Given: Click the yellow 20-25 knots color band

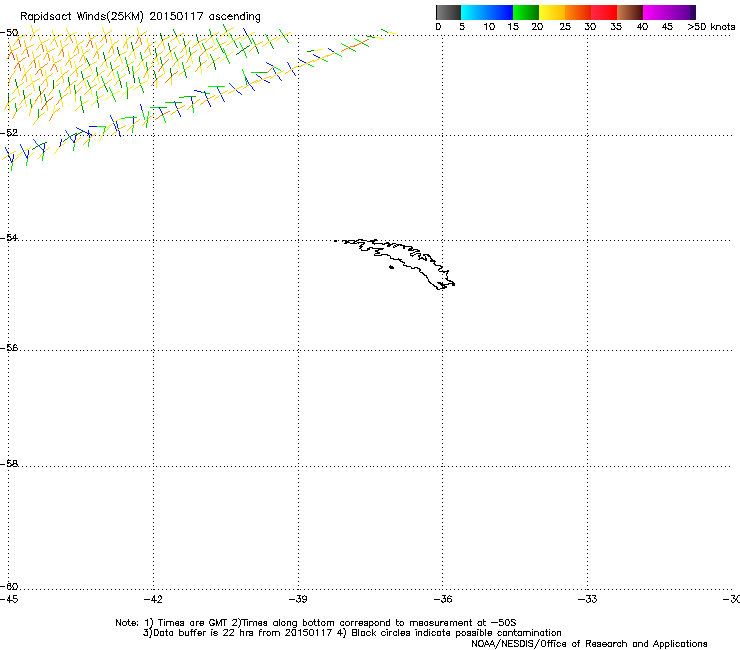Looking at the screenshot, I should click(552, 12).
